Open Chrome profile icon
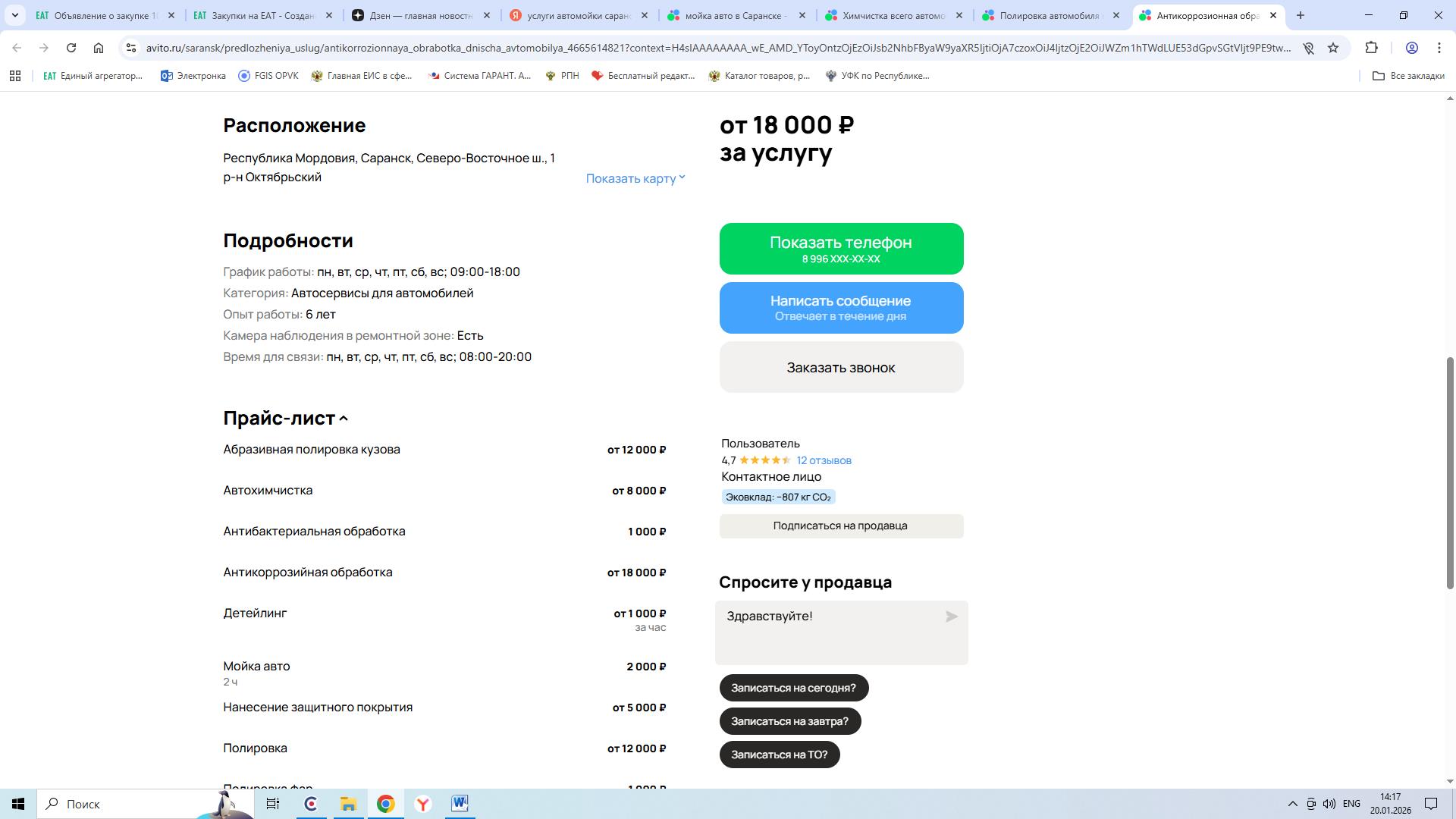 pos(1412,48)
